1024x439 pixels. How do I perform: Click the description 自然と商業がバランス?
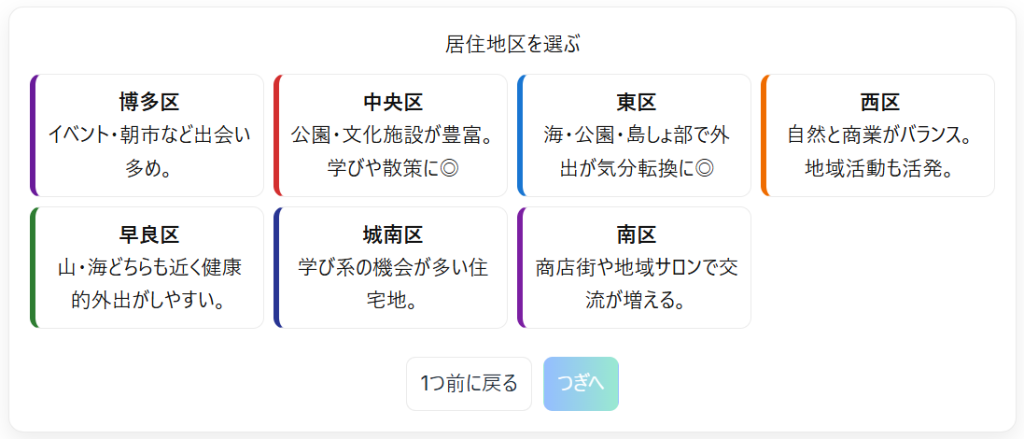click(879, 150)
